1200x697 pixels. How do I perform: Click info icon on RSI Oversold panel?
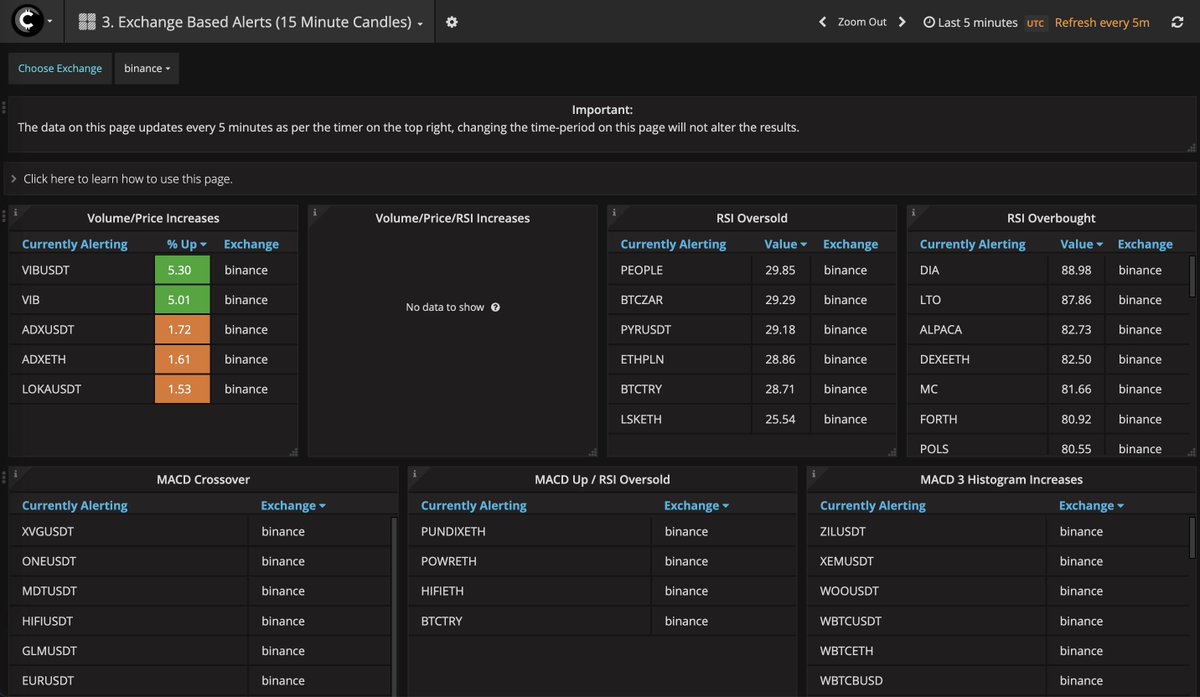coord(615,212)
